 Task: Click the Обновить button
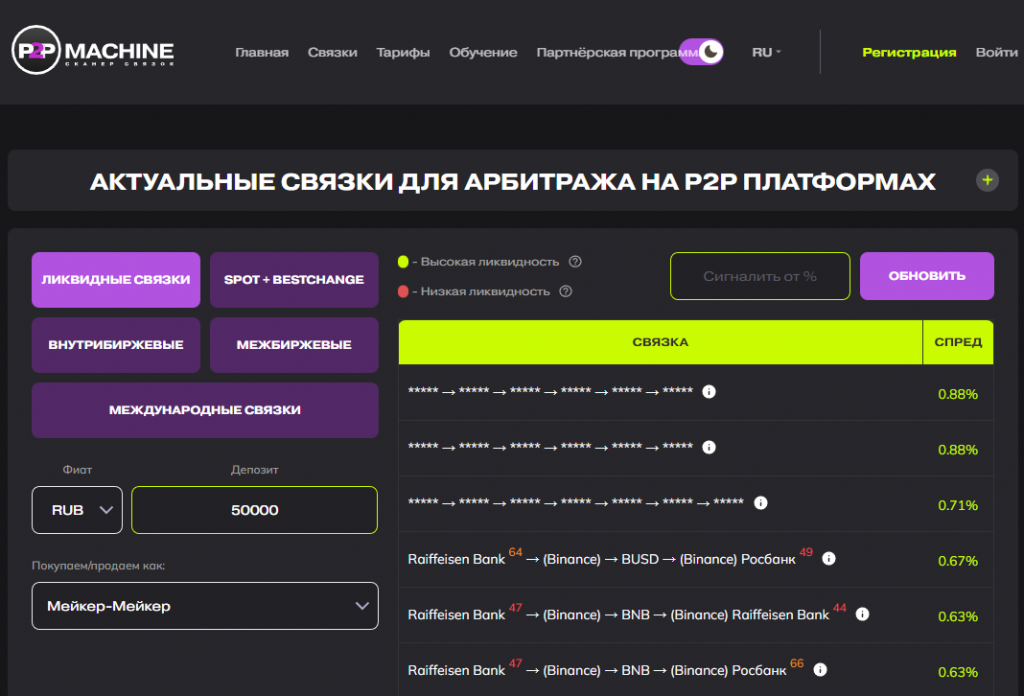point(927,276)
